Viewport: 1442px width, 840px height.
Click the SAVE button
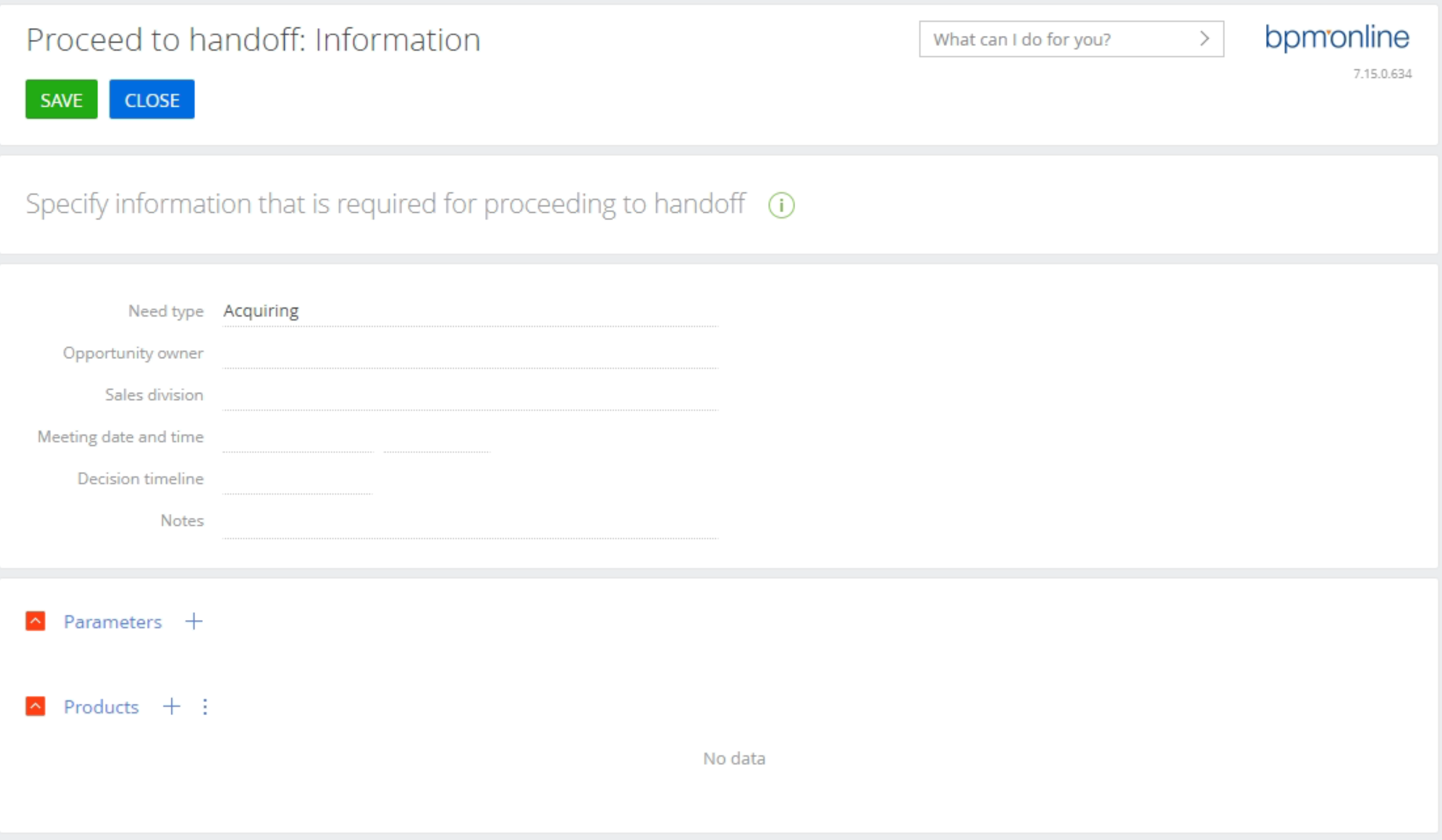(61, 99)
